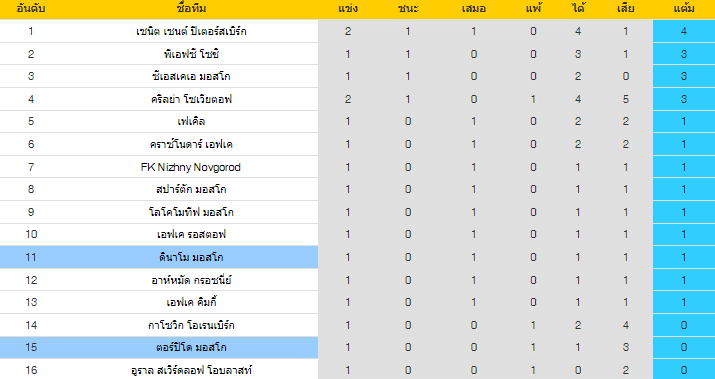Click rank number 4
Screen dimensions: 715x379
coord(31,99)
